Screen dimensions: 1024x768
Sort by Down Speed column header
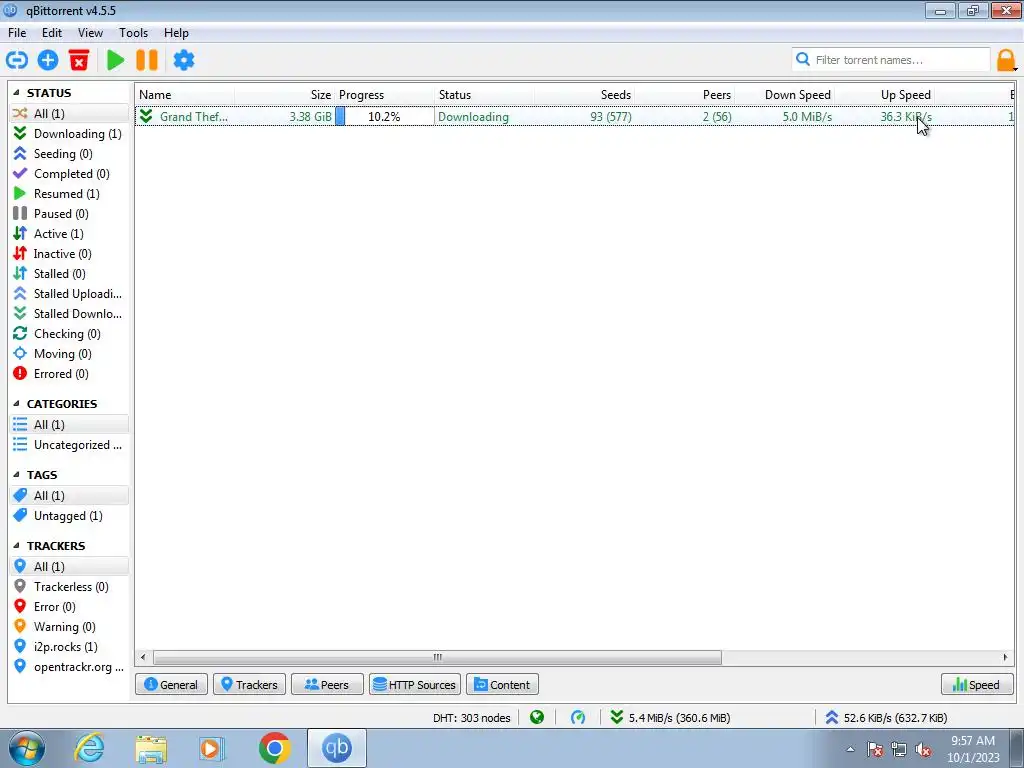pos(785,95)
